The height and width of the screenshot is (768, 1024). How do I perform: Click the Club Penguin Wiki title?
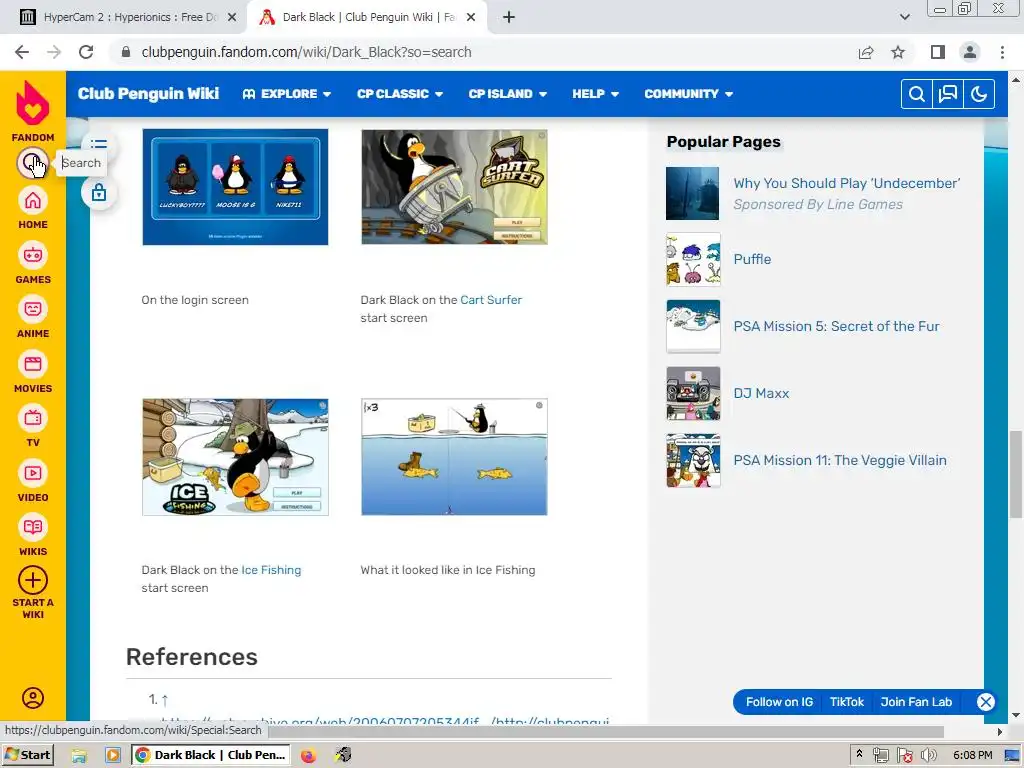(148, 93)
